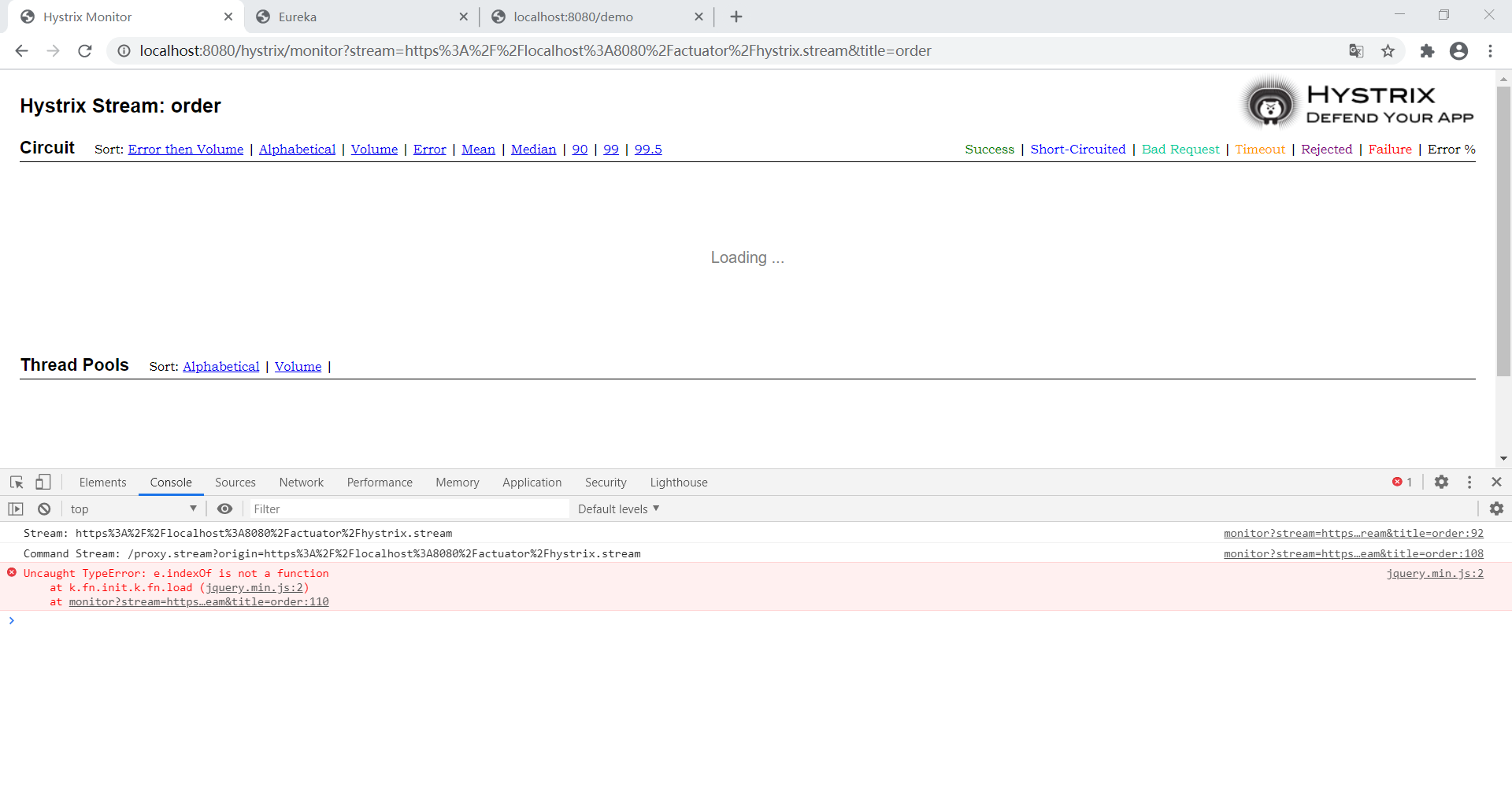Open the Chrome three-dot menu
1512x810 pixels.
click(1490, 51)
